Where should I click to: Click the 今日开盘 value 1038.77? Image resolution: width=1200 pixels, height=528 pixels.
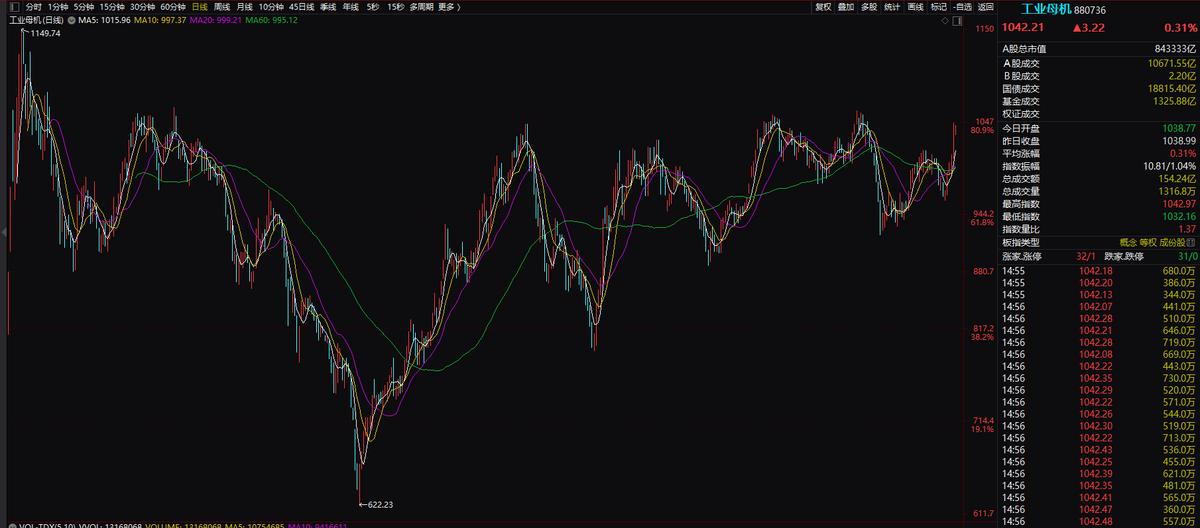pos(1180,128)
